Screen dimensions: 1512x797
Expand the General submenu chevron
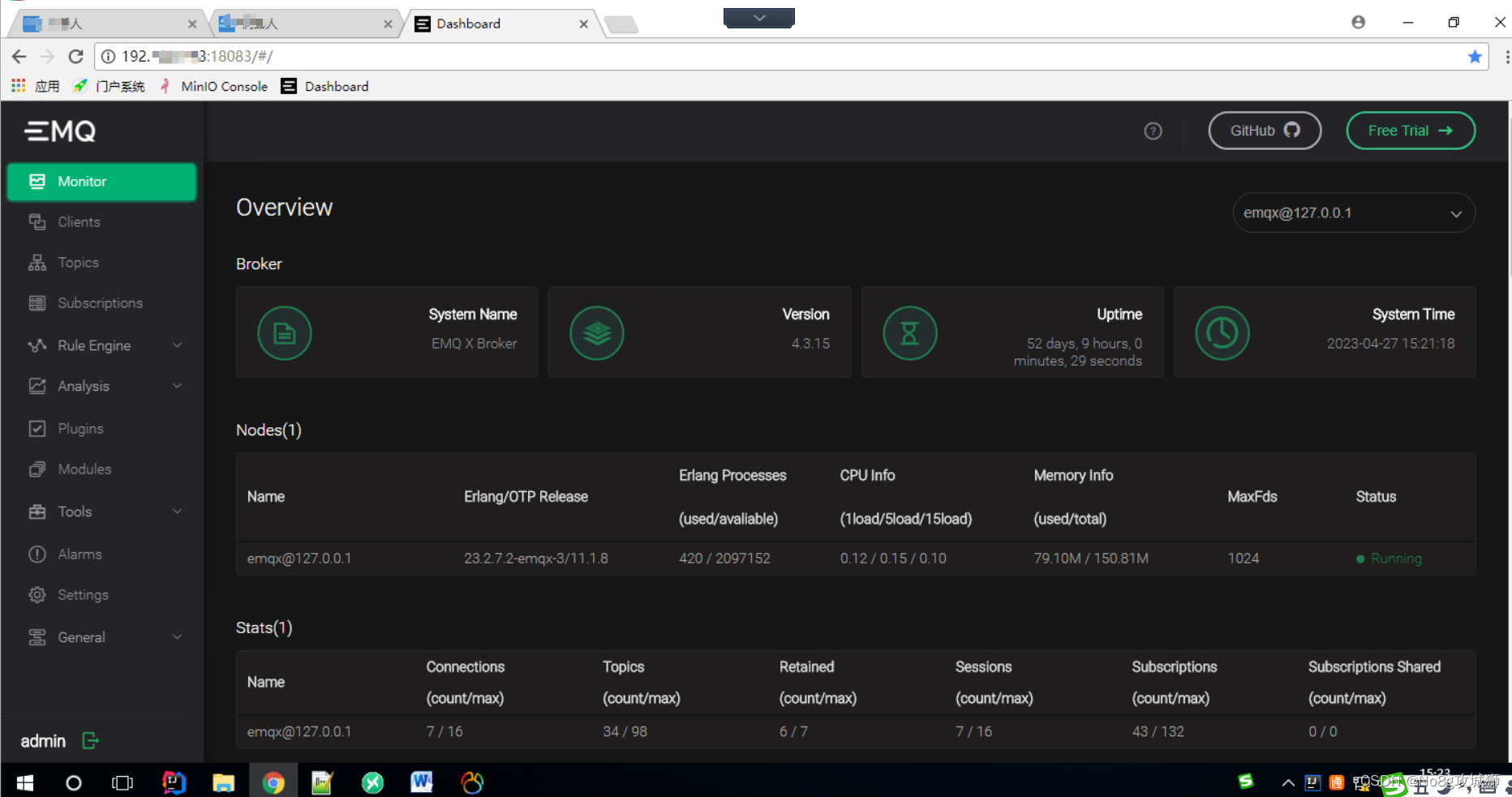pyautogui.click(x=178, y=637)
